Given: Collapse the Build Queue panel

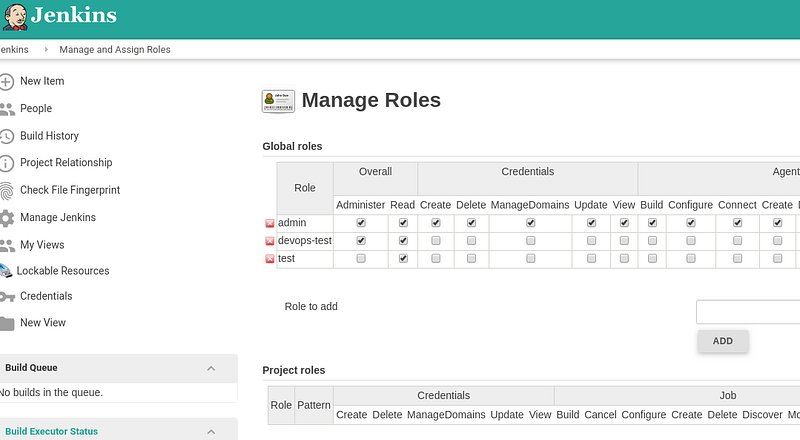Looking at the screenshot, I should pyautogui.click(x=211, y=368).
